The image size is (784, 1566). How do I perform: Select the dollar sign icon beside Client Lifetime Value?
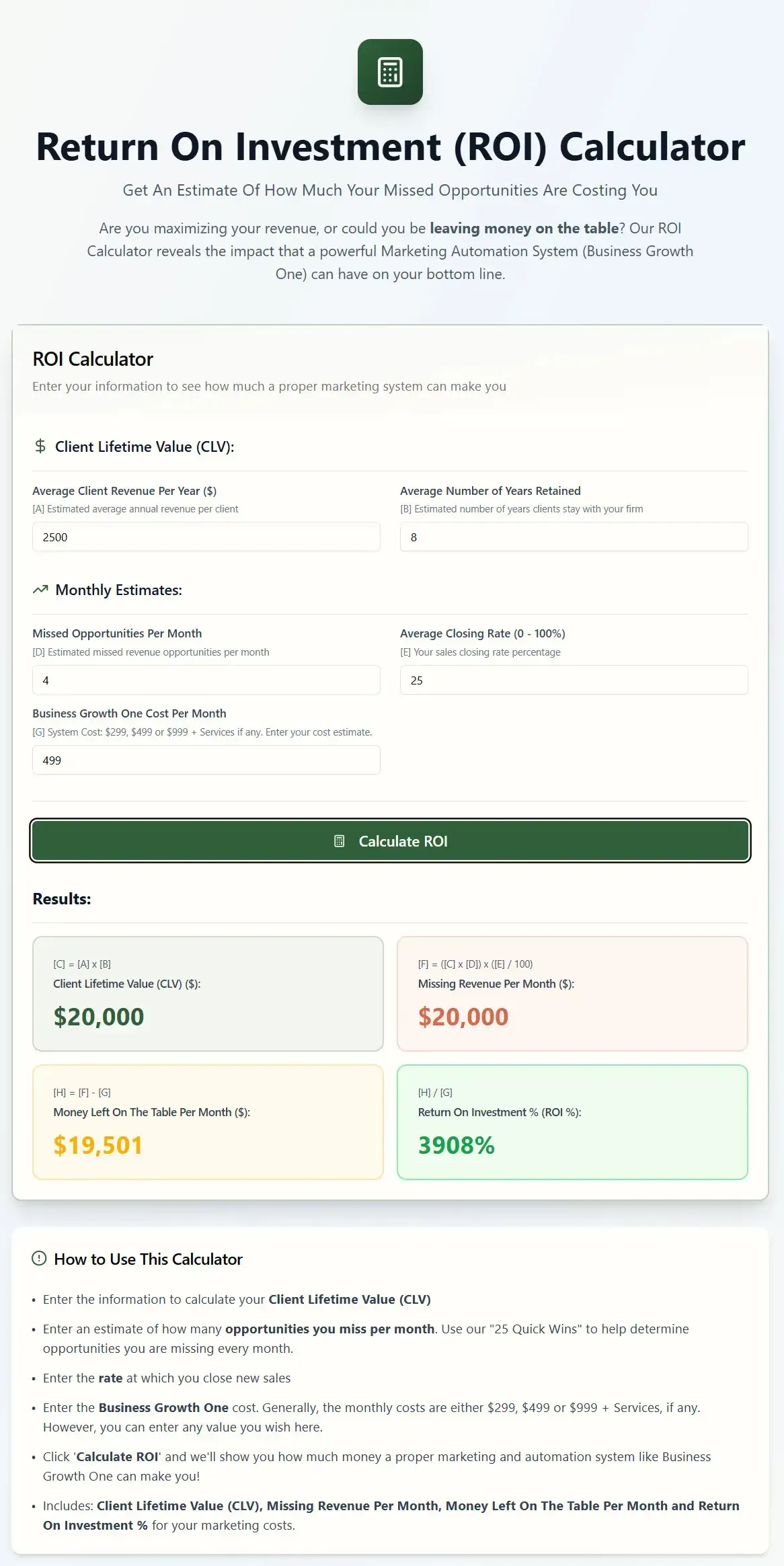coord(40,446)
